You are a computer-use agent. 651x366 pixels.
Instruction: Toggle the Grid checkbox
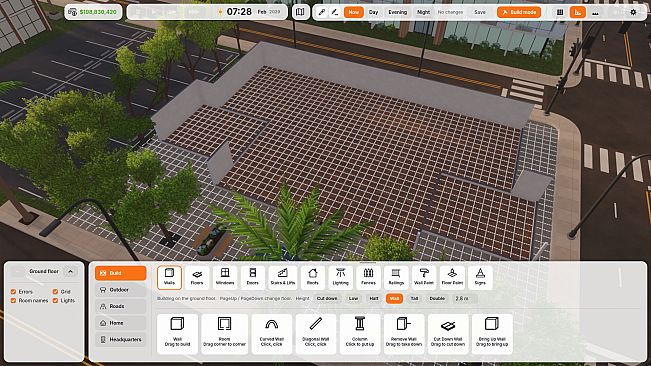55,292
